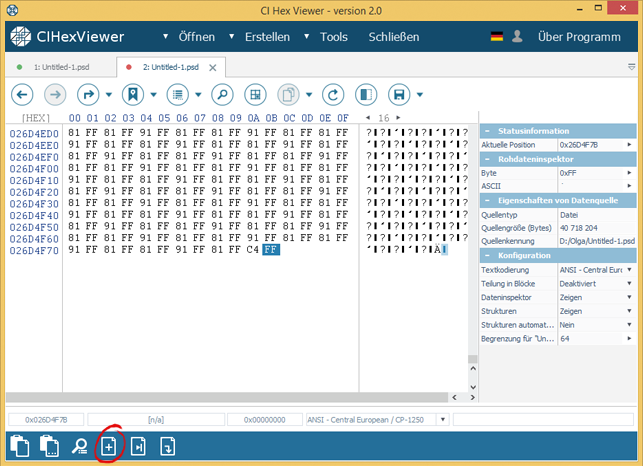
Task: Click the tab list arrow at right of tabs
Action: point(632,67)
